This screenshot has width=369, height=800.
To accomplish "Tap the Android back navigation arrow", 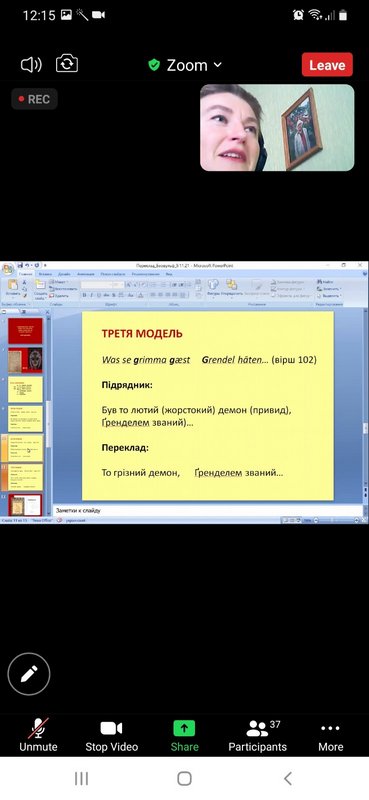I will tap(287, 778).
